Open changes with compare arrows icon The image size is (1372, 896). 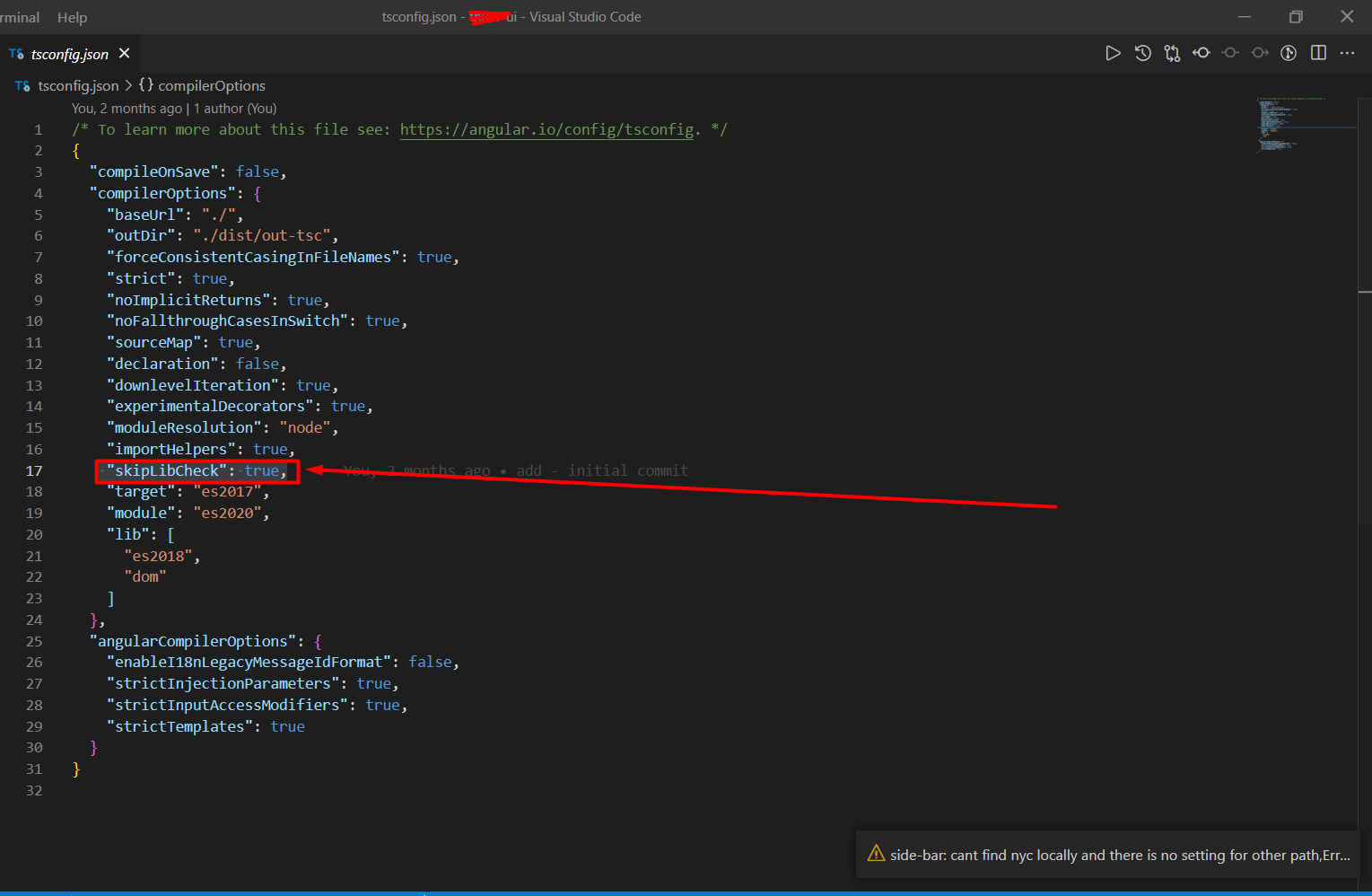1172,53
